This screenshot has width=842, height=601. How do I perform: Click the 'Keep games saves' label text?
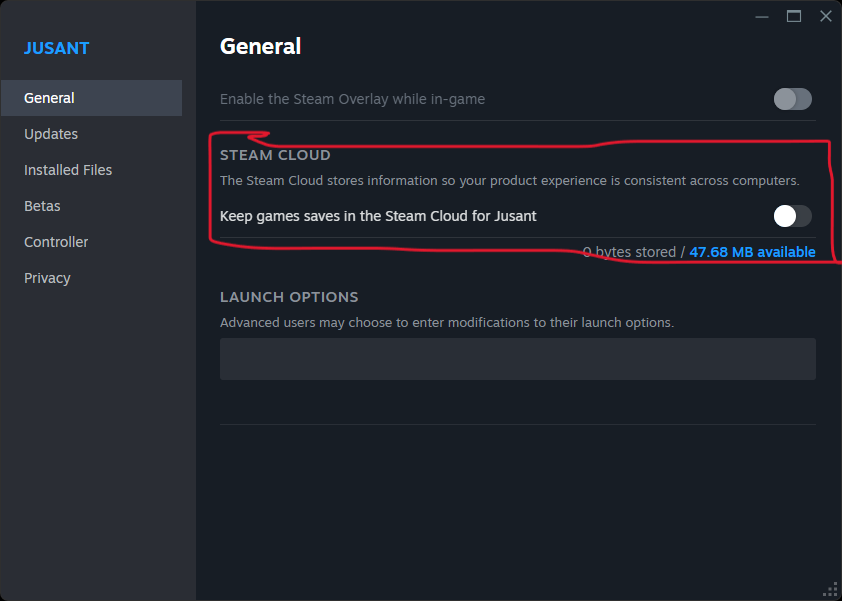pyautogui.click(x=378, y=216)
